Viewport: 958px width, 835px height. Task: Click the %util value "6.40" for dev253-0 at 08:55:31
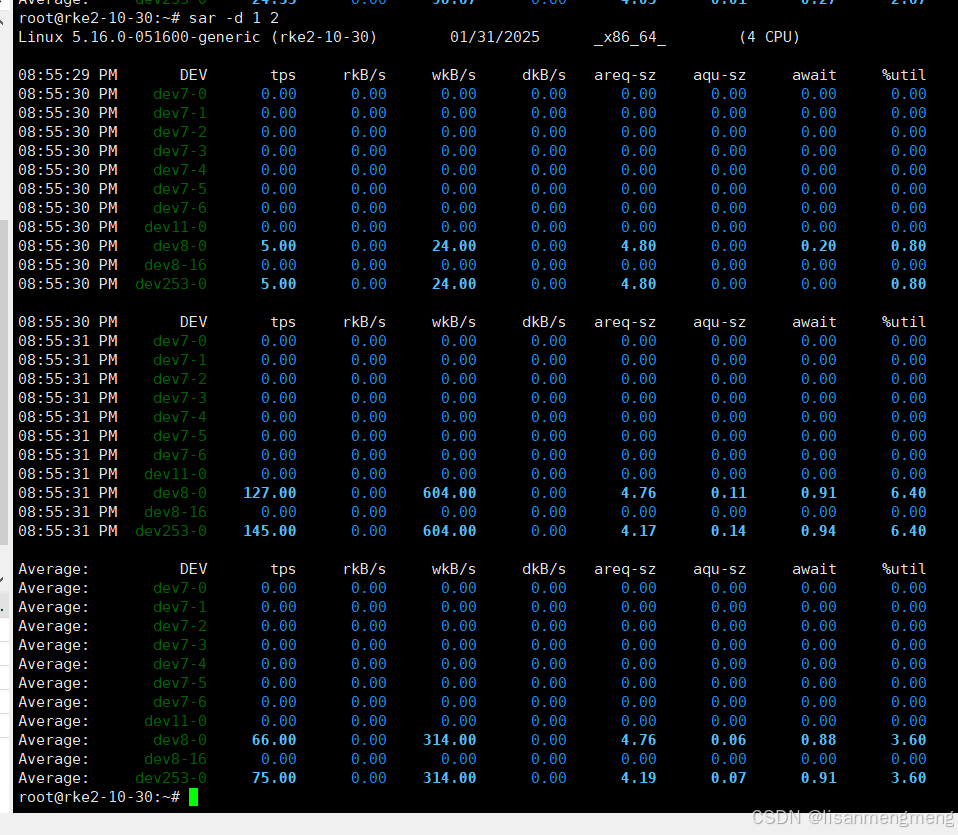click(909, 530)
